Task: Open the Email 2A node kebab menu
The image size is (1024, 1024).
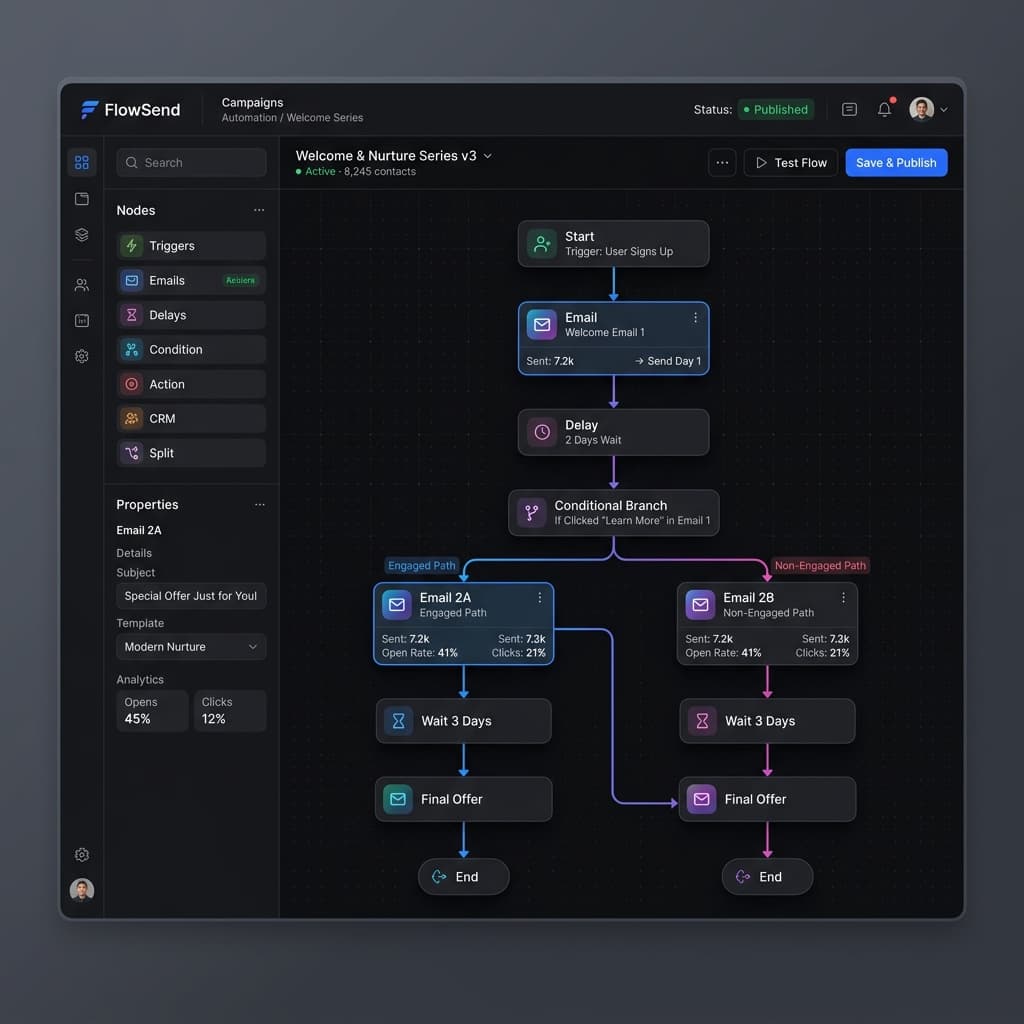Action: click(540, 598)
